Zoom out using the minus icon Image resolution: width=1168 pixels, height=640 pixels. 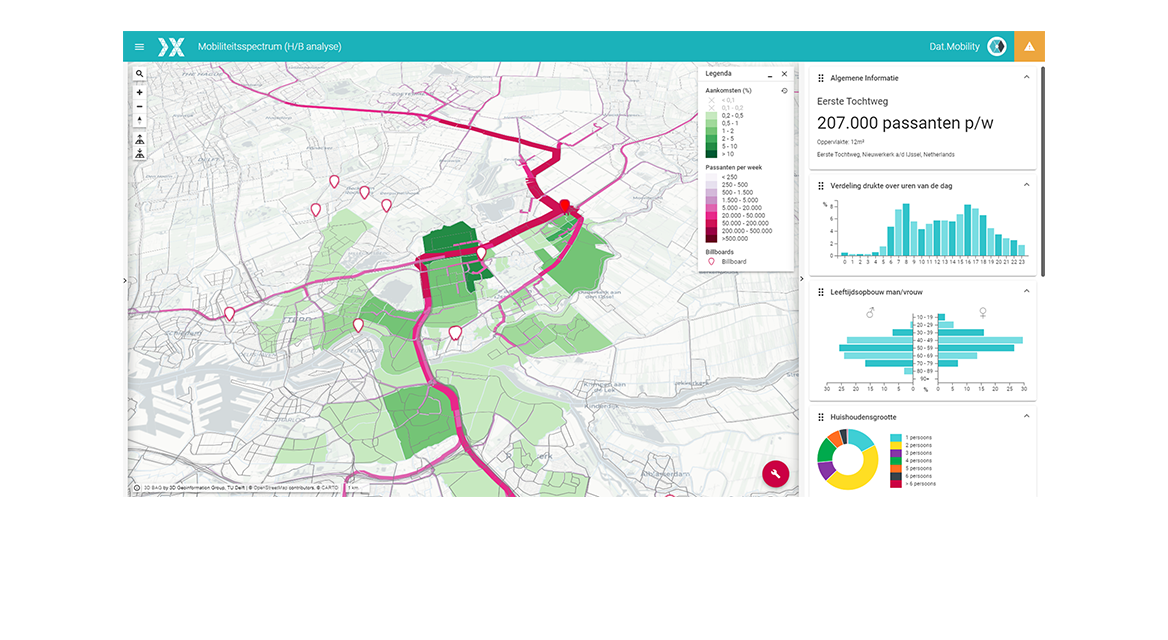(139, 106)
